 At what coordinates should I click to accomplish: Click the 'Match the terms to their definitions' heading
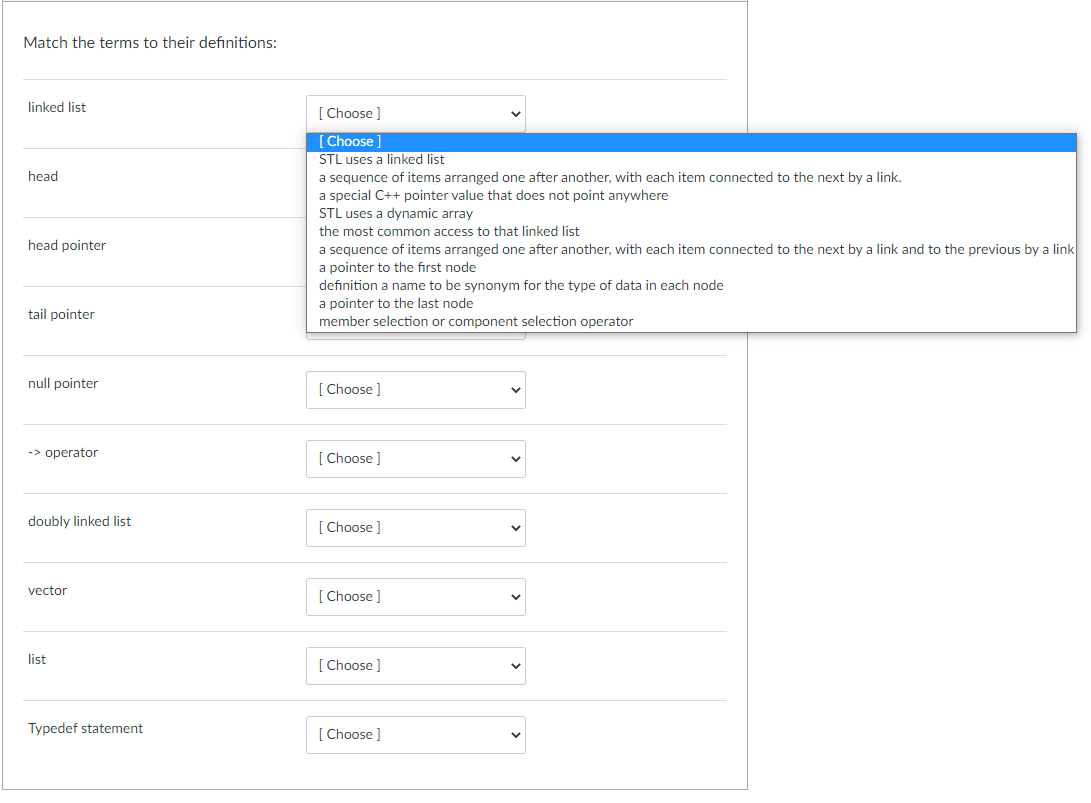coord(150,42)
